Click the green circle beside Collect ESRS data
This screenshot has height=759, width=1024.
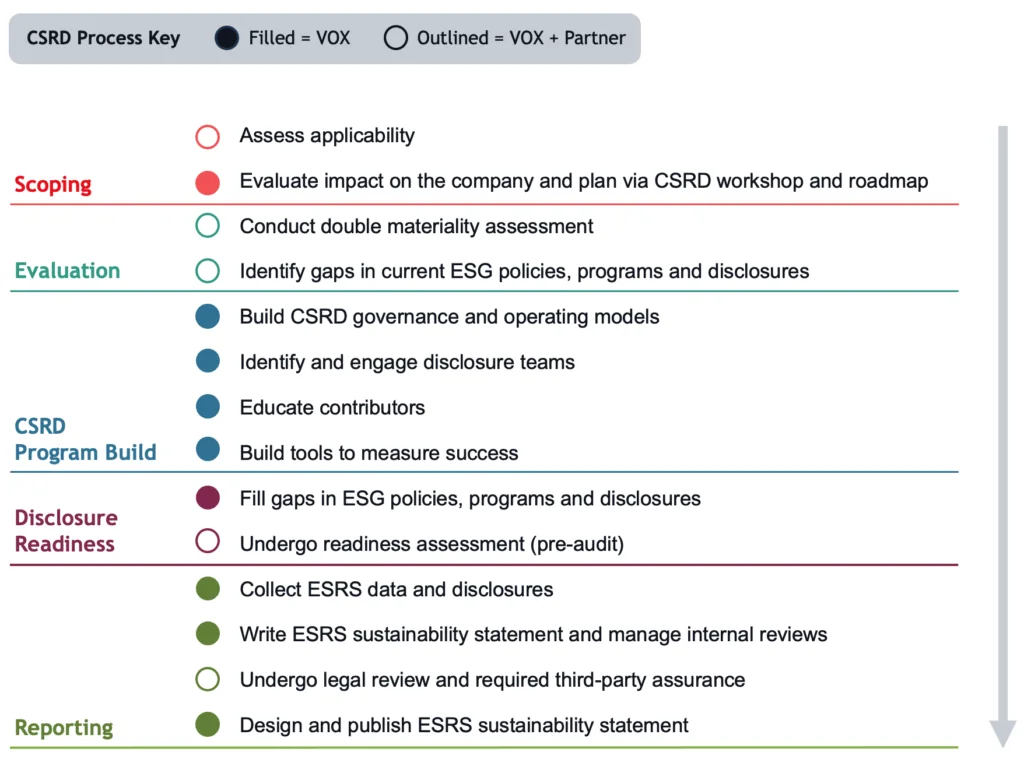[207, 589]
